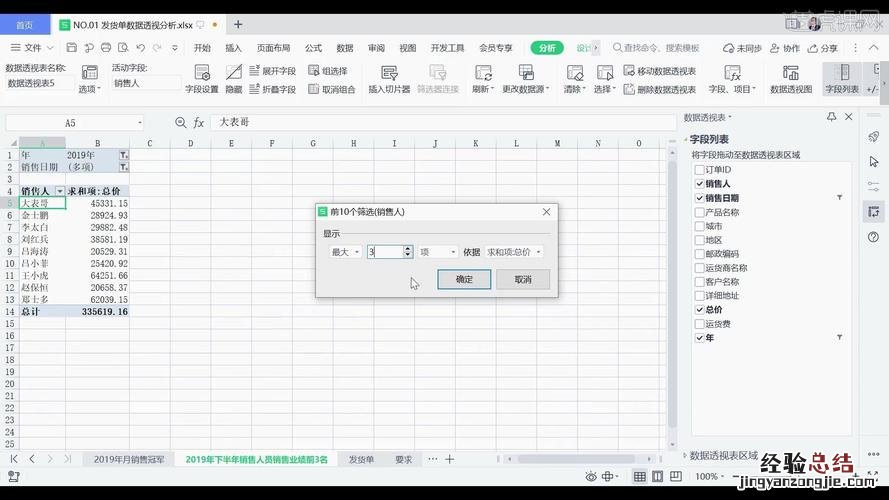
Task: Click 移动数据透视表 (Move PivotTable) icon
Action: [630, 72]
